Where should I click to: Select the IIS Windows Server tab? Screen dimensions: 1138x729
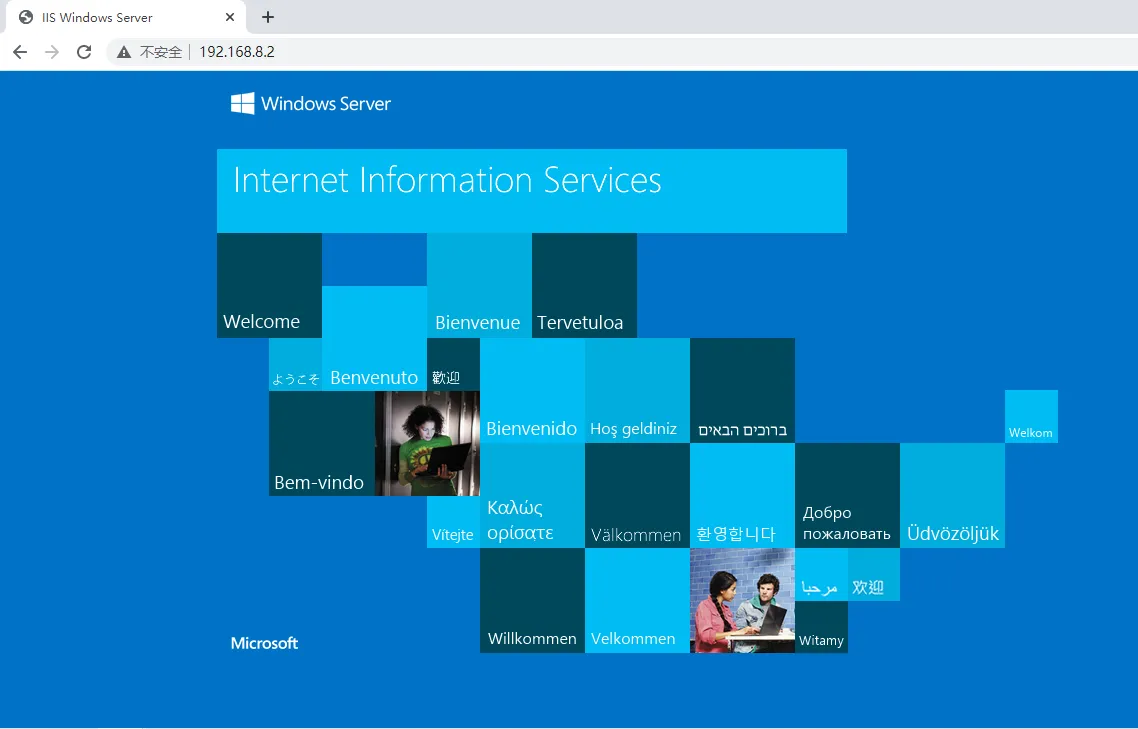coord(110,17)
